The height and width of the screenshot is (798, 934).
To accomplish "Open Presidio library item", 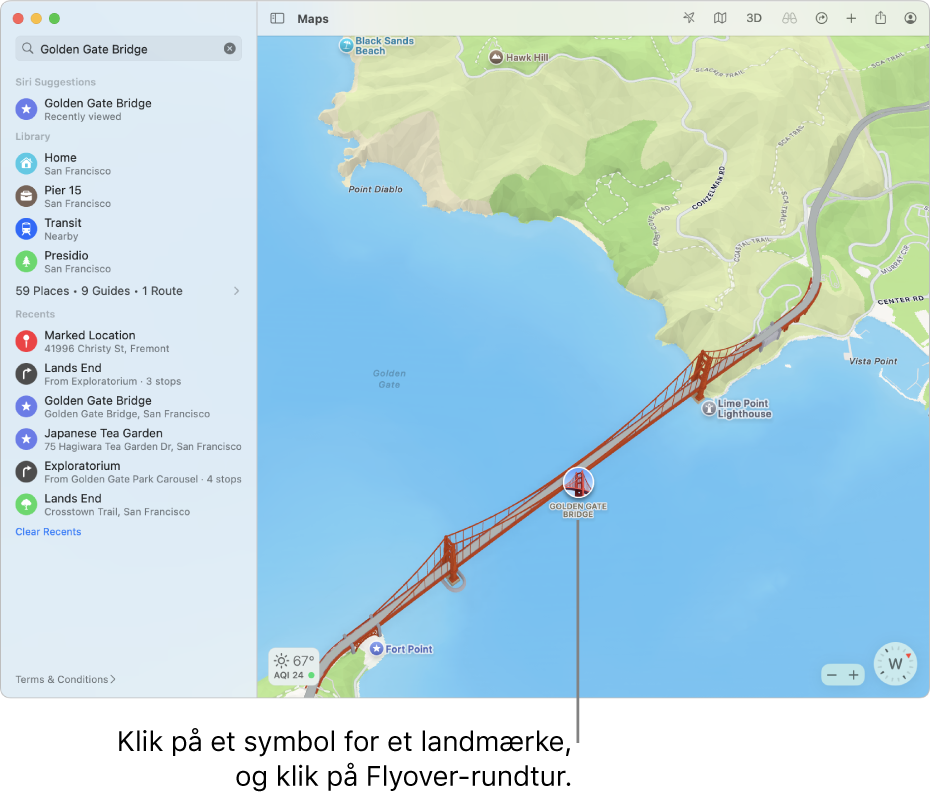I will [129, 262].
